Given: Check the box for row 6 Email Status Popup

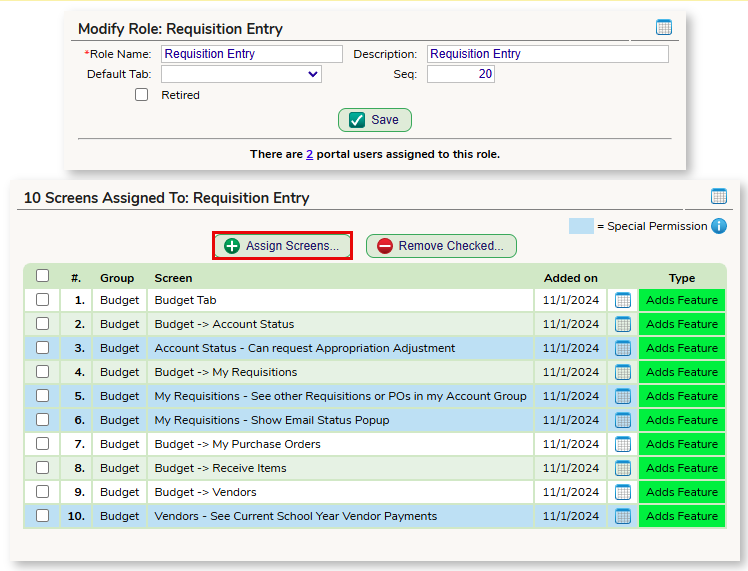Looking at the screenshot, I should [42, 419].
